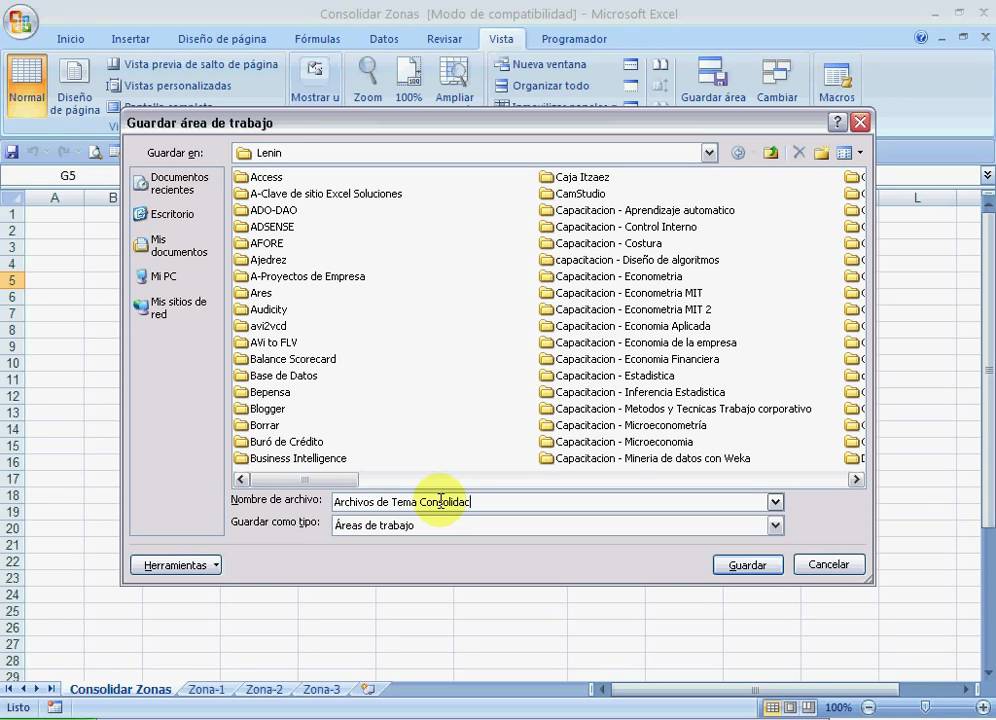Image resolution: width=996 pixels, height=720 pixels.
Task: Click the Office button logo
Action: (x=20, y=21)
